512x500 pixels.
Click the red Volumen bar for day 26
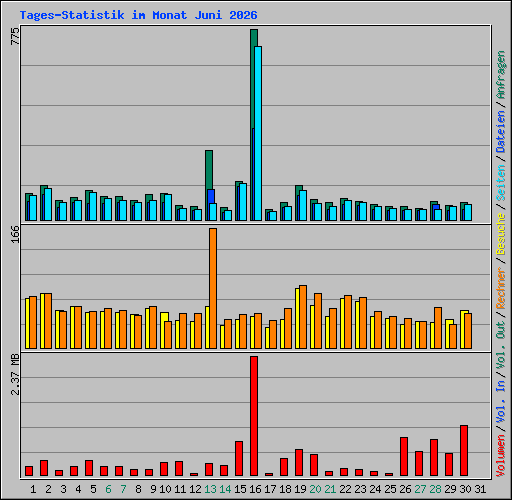tap(404, 456)
